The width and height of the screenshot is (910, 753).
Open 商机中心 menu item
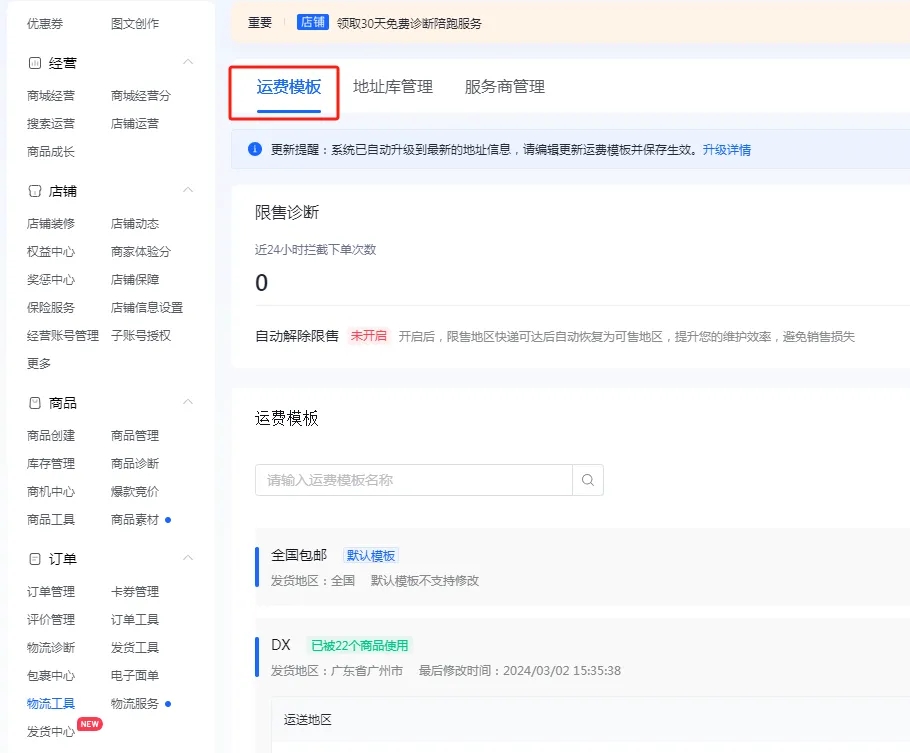coord(50,491)
